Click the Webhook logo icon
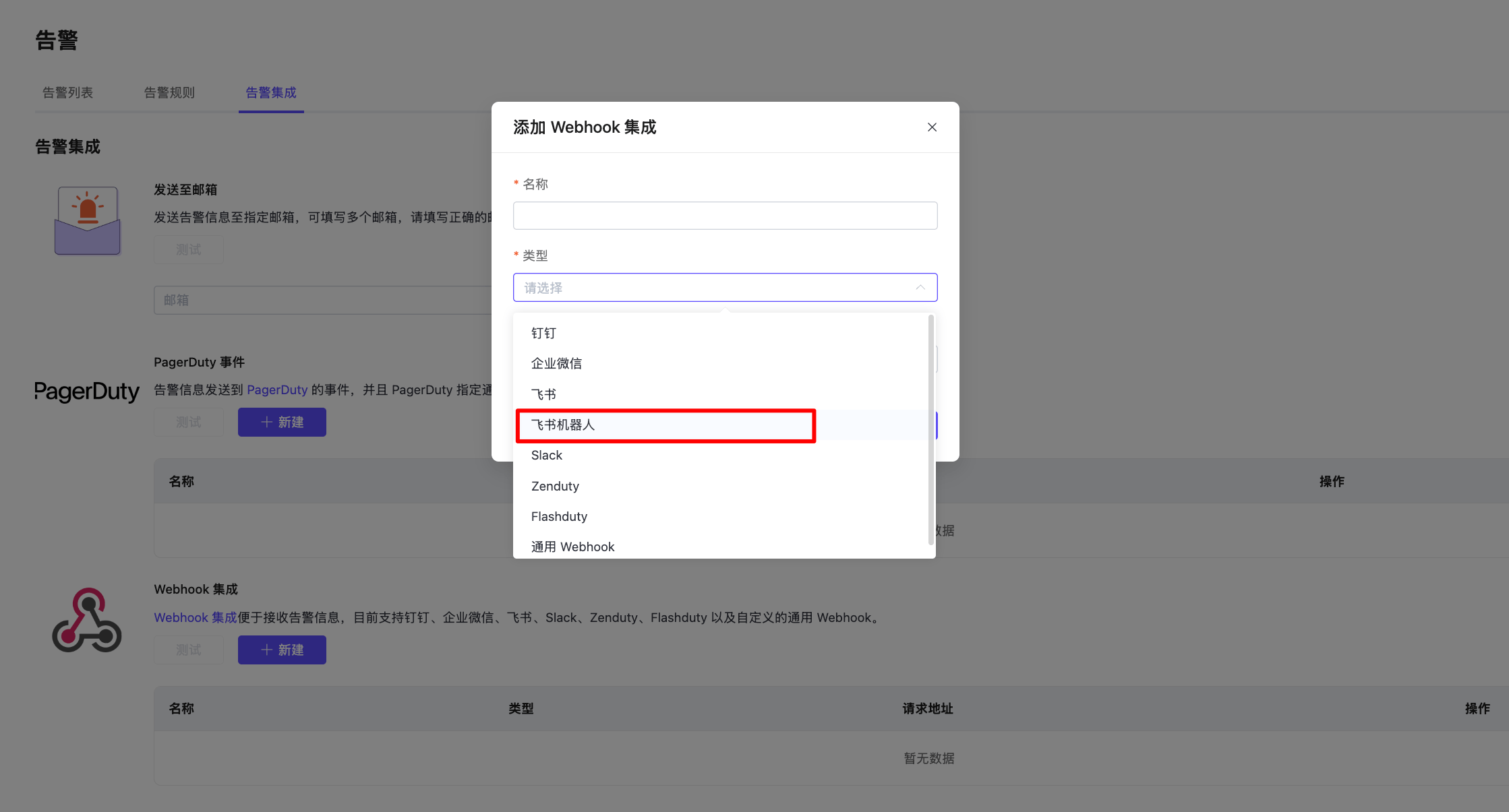 pyautogui.click(x=87, y=620)
